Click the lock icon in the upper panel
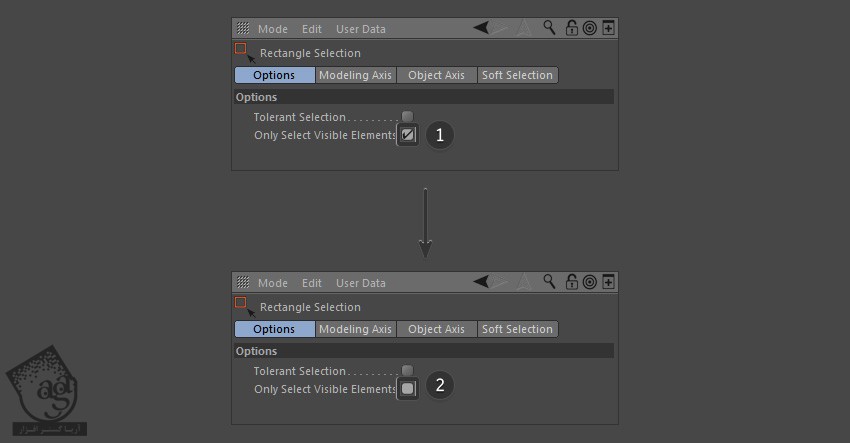This screenshot has width=850, height=443. pyautogui.click(x=571, y=28)
